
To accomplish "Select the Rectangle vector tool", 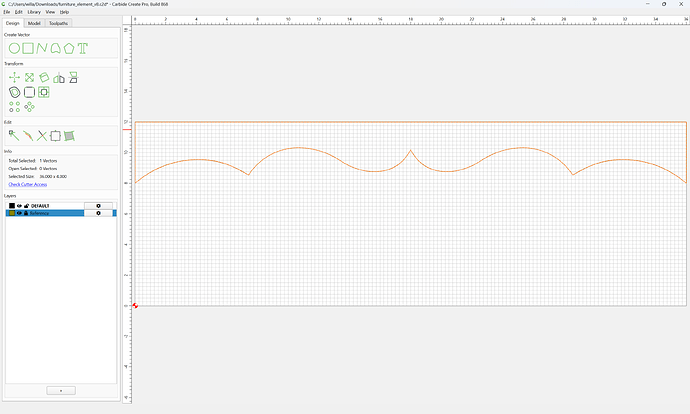I will [28, 48].
